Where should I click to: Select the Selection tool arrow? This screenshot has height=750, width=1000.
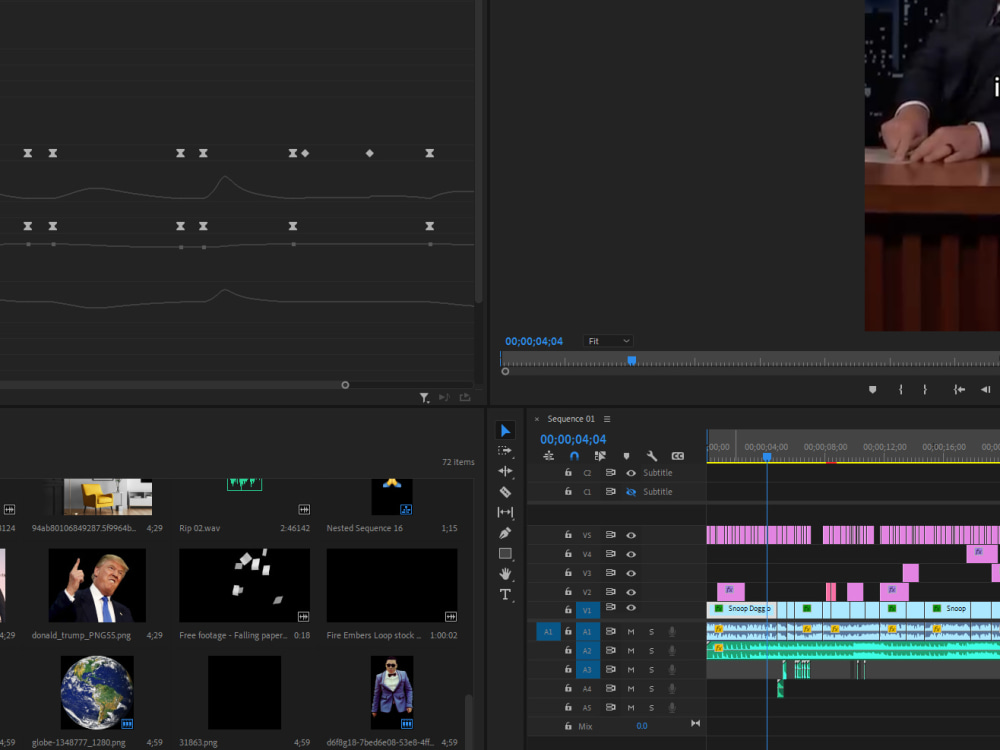coord(505,430)
